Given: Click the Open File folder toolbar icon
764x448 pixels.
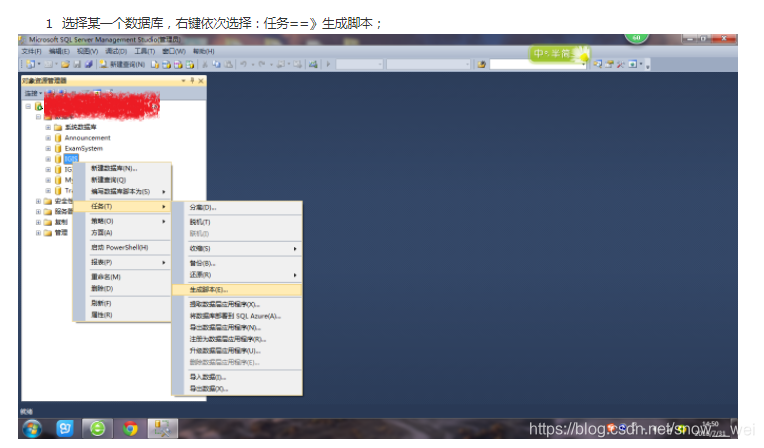Looking at the screenshot, I should point(65,64).
